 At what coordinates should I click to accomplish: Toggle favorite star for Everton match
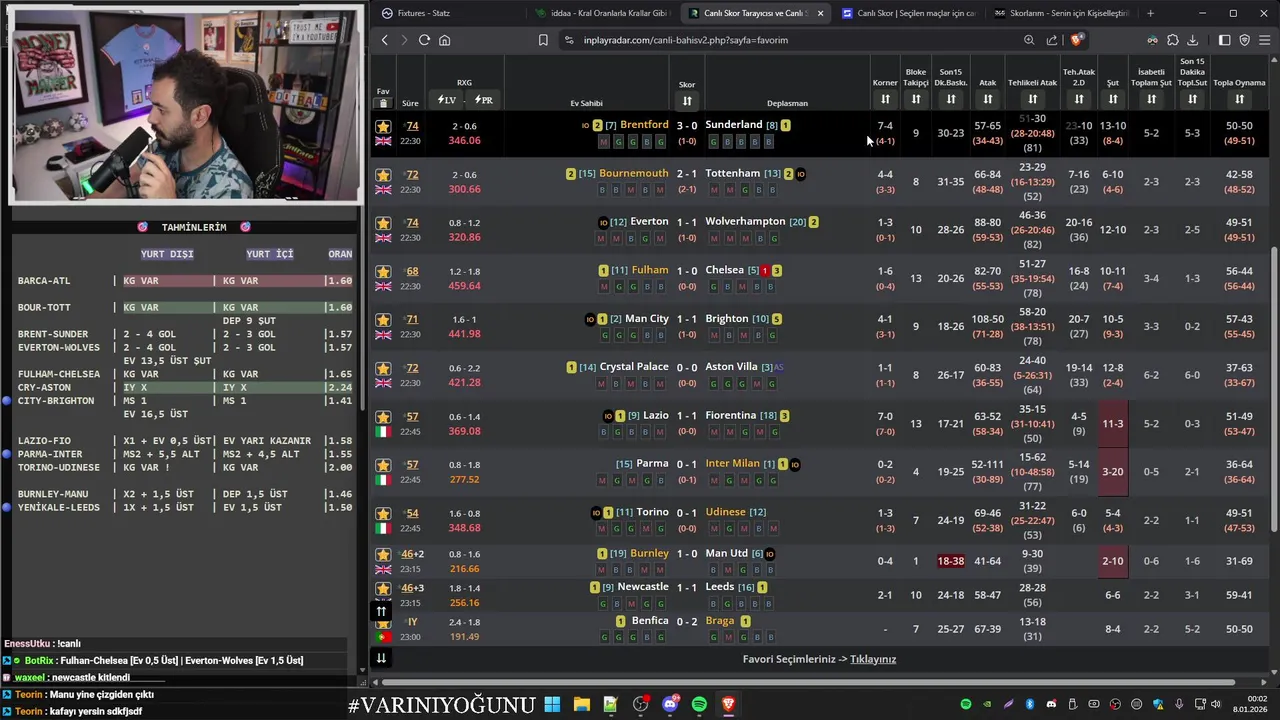(x=383, y=223)
